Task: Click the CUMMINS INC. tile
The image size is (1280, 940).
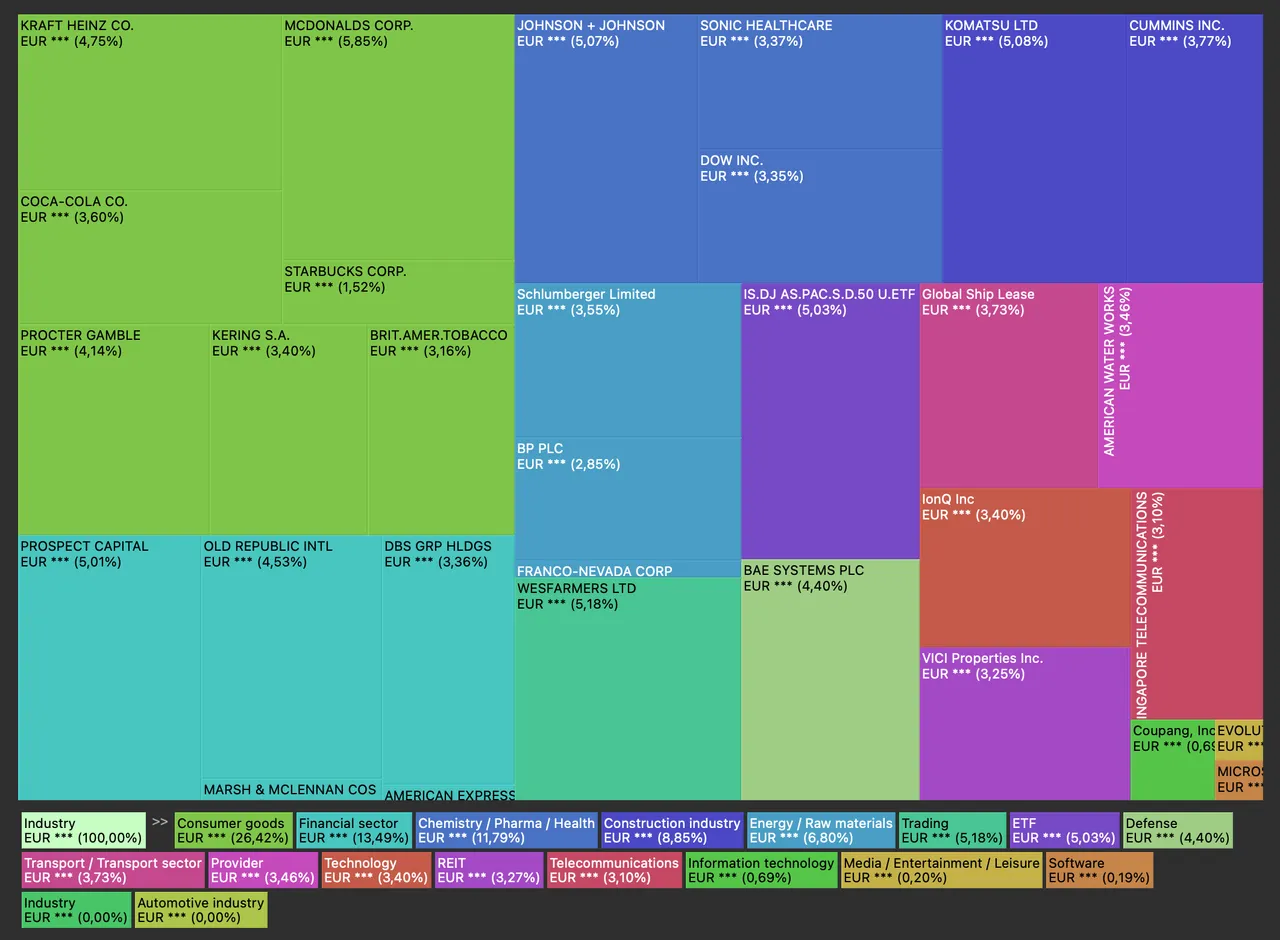Action: pyautogui.click(x=1194, y=148)
